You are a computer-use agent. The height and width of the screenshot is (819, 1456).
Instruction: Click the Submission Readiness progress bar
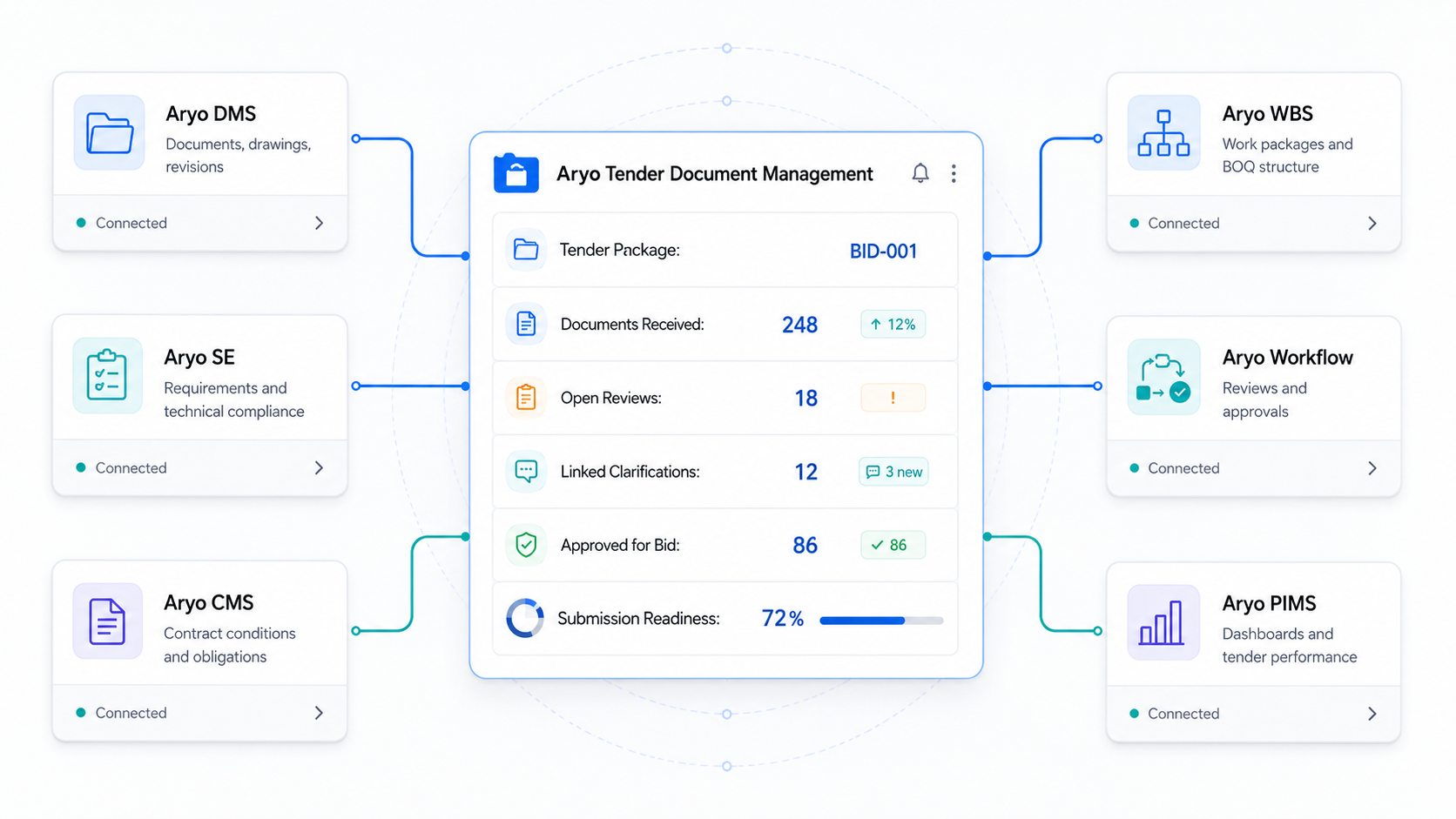coord(881,621)
